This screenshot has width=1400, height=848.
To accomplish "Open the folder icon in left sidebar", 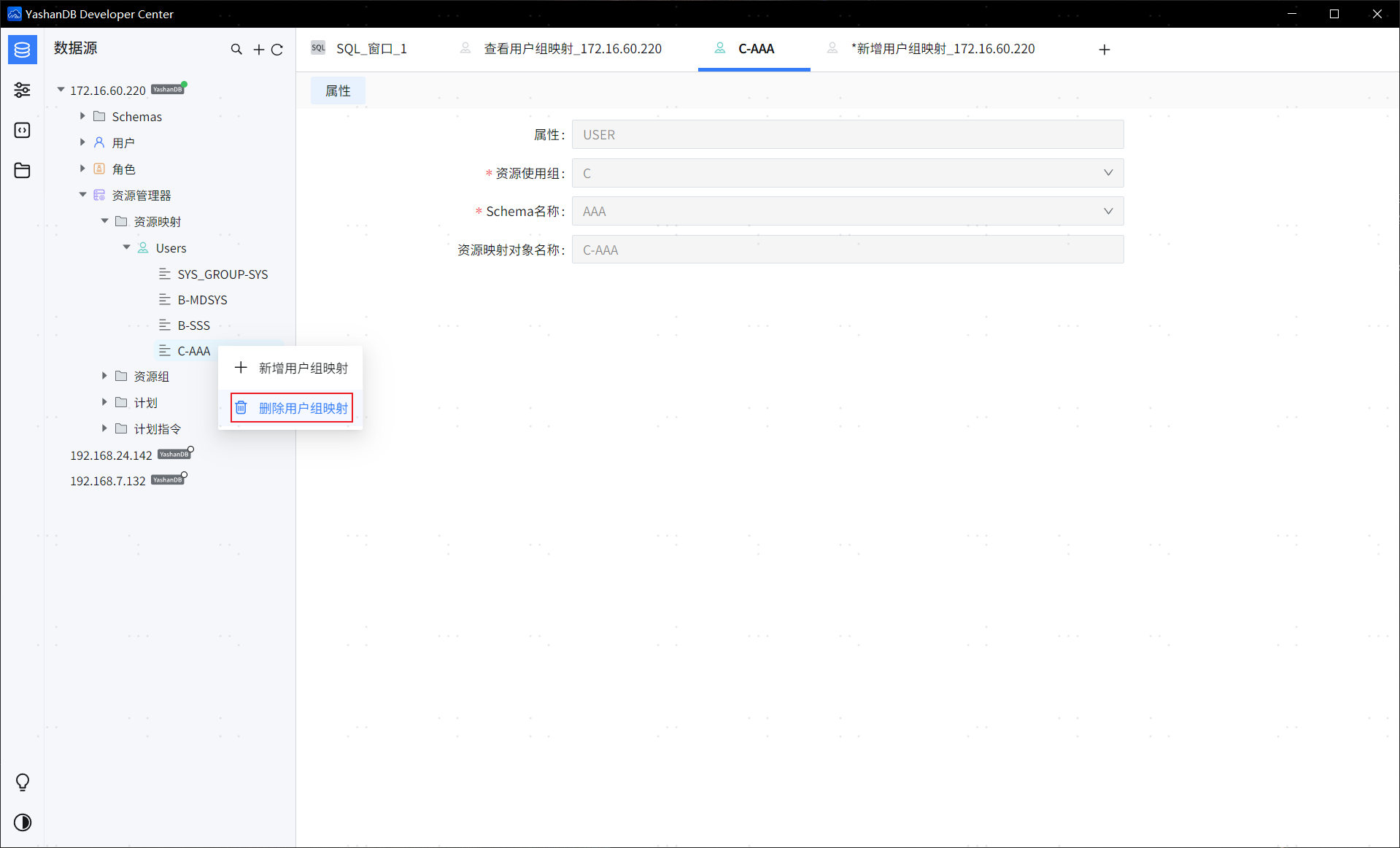I will 23,170.
